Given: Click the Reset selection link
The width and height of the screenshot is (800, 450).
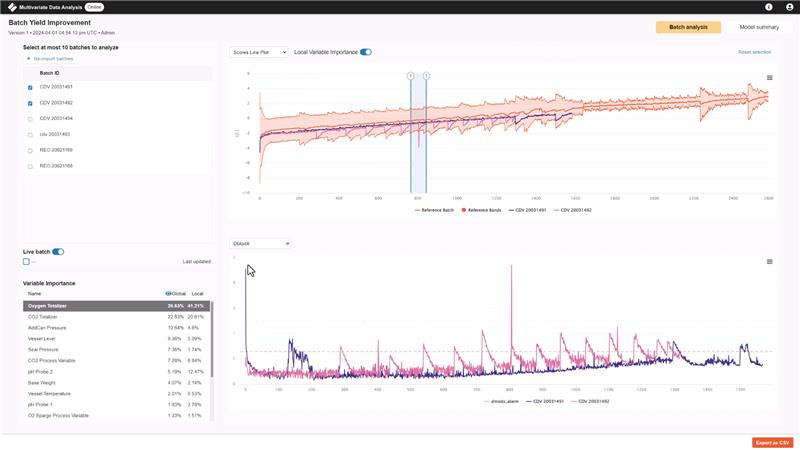Looking at the screenshot, I should tap(754, 52).
